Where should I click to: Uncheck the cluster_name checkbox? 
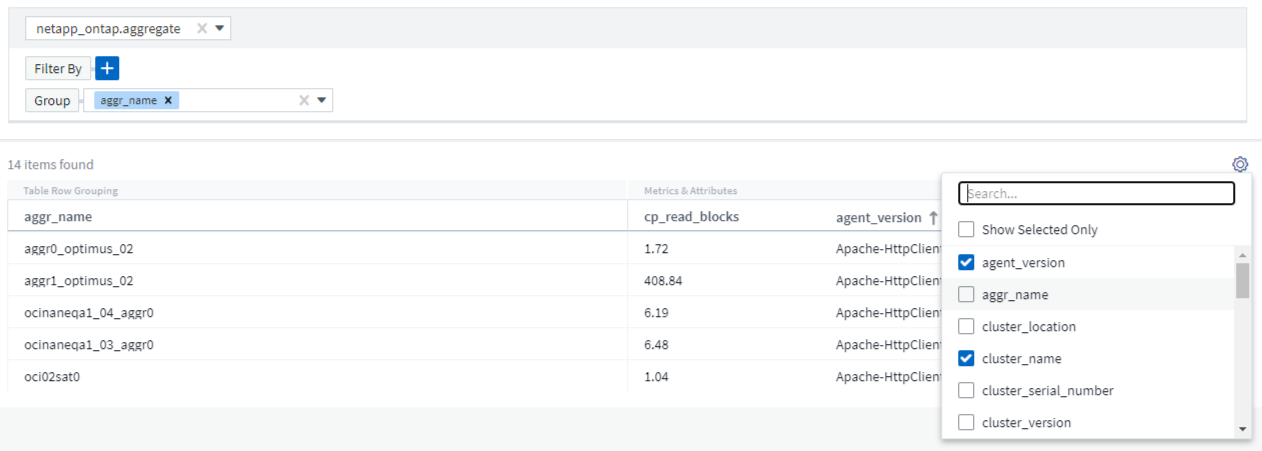click(x=966, y=358)
